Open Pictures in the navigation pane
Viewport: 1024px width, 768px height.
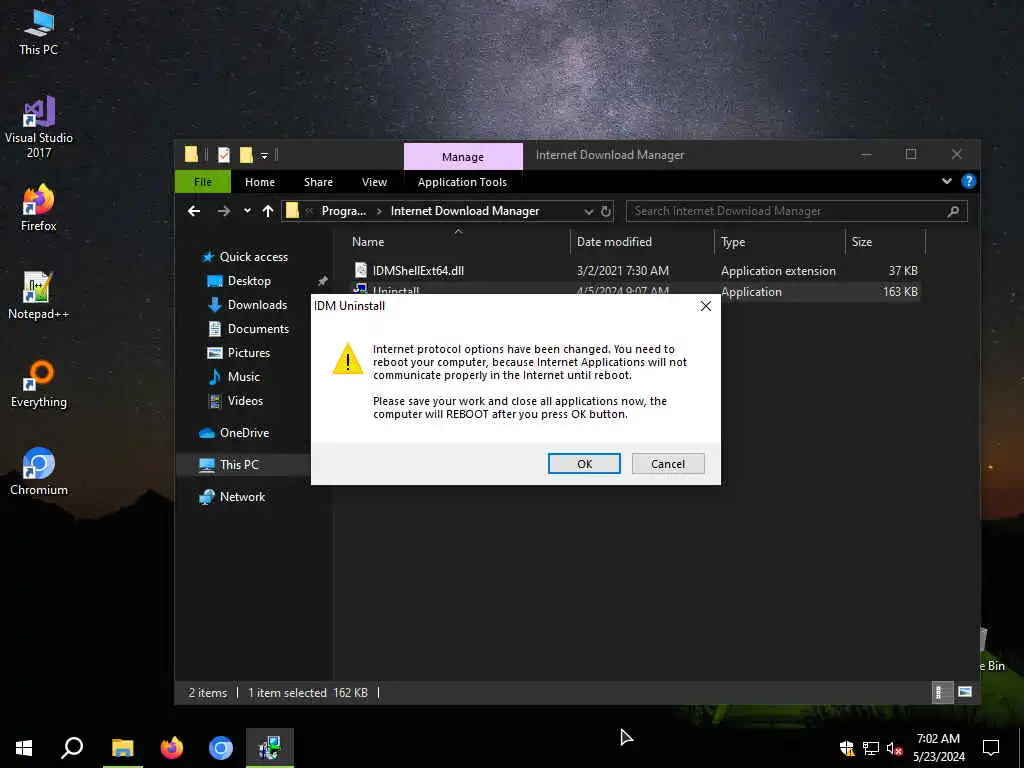point(248,353)
